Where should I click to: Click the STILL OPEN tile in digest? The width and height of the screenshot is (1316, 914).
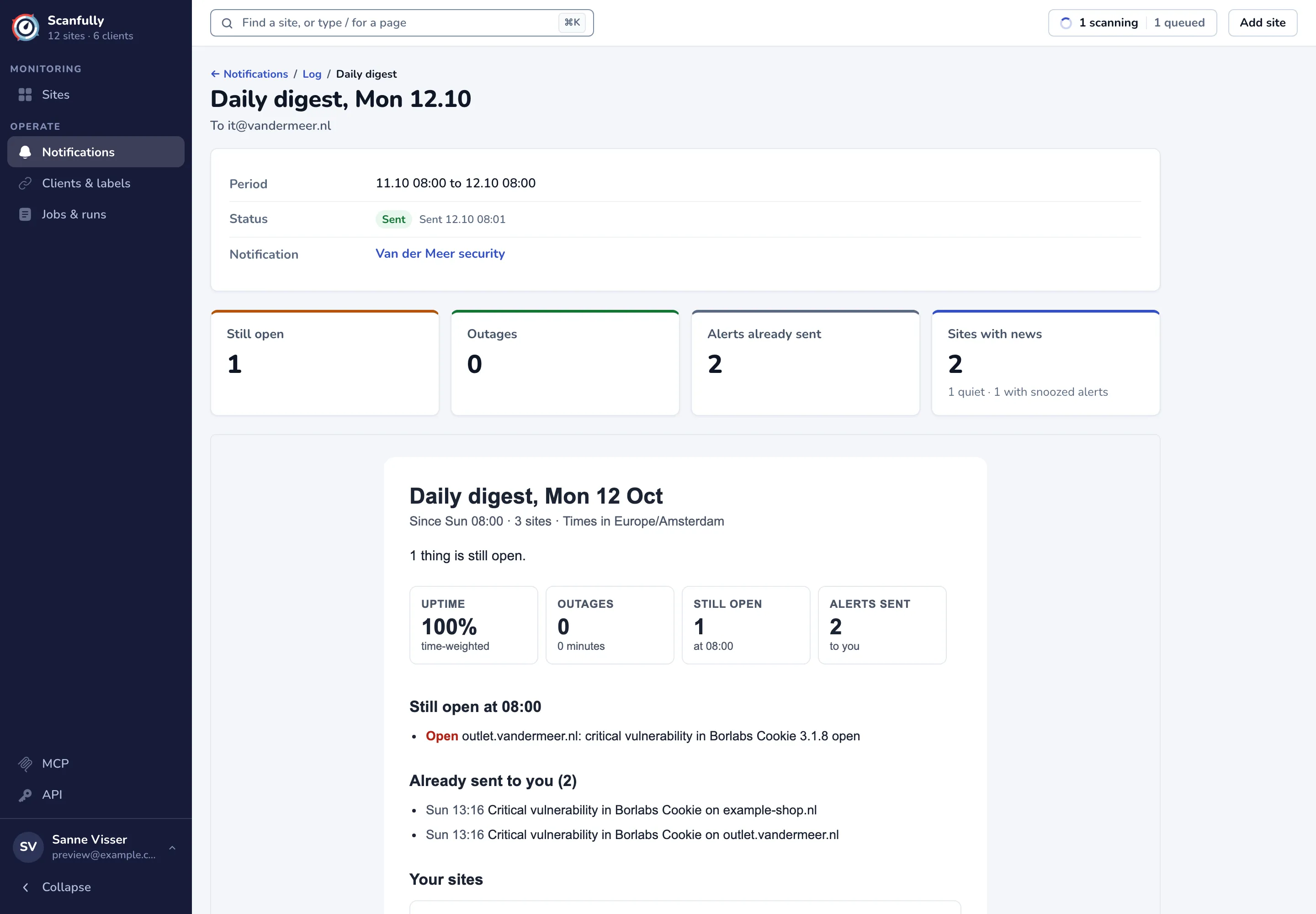(746, 625)
